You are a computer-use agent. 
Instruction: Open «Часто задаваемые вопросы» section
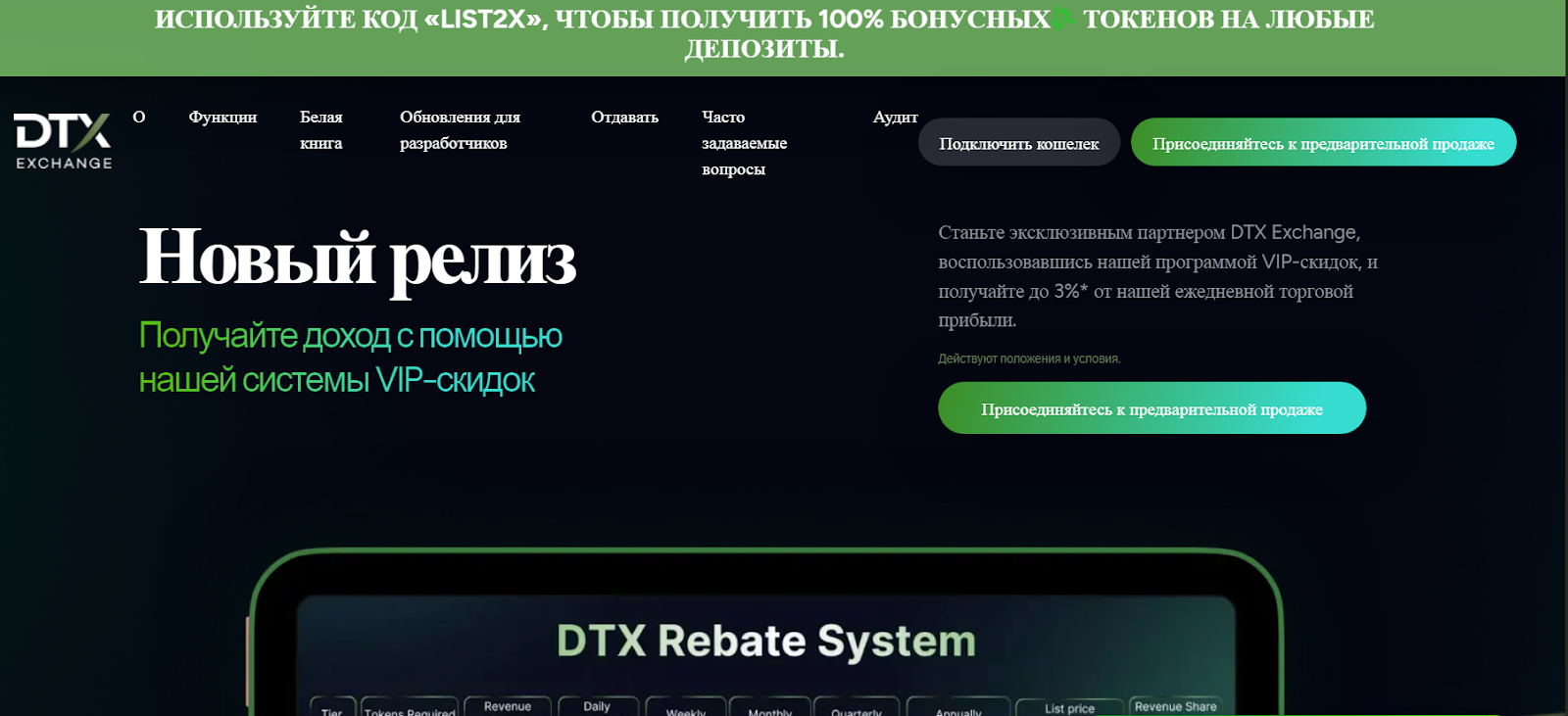pyautogui.click(x=744, y=142)
